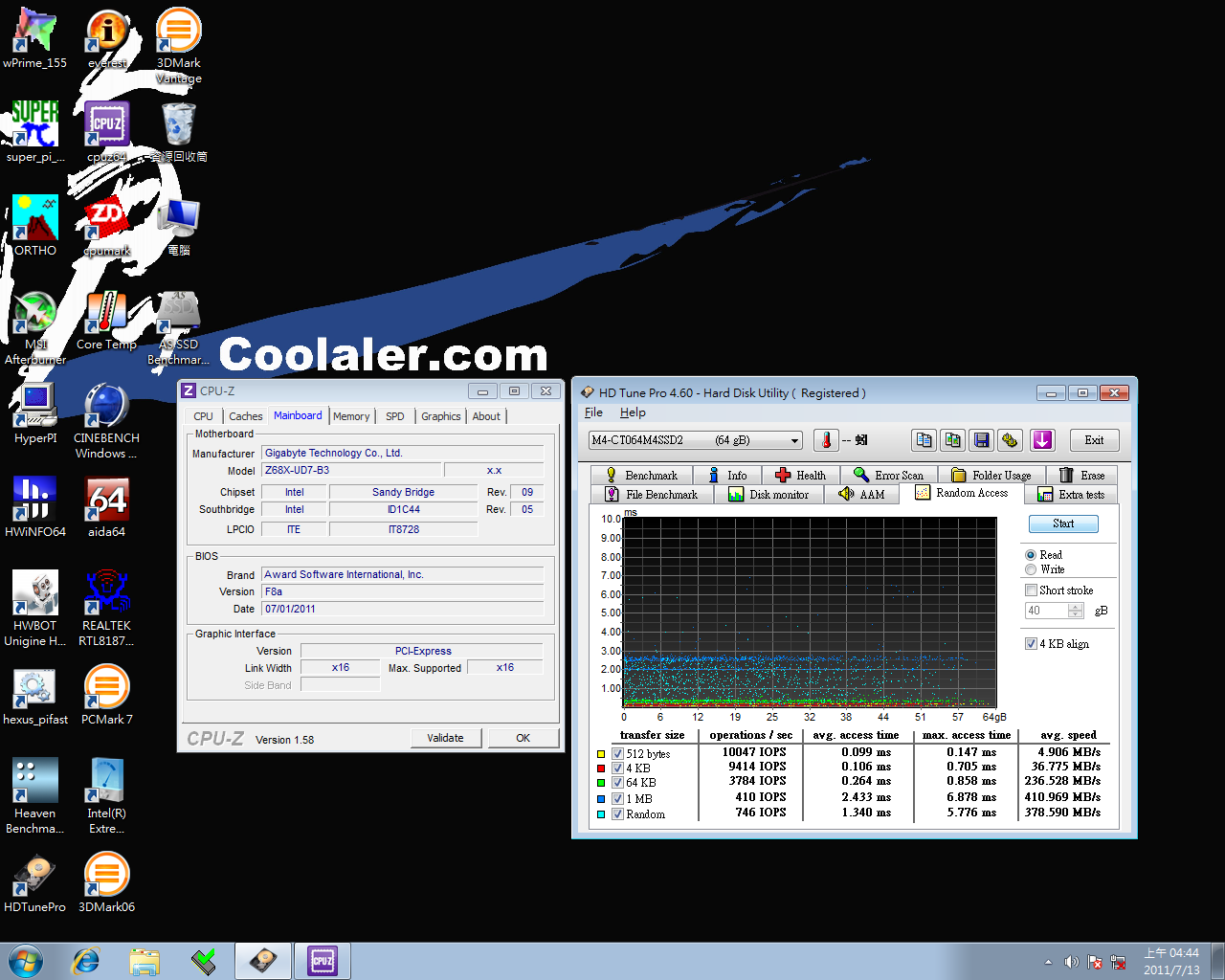Click the purple minimize-to-tray arrow icon

[1042, 440]
